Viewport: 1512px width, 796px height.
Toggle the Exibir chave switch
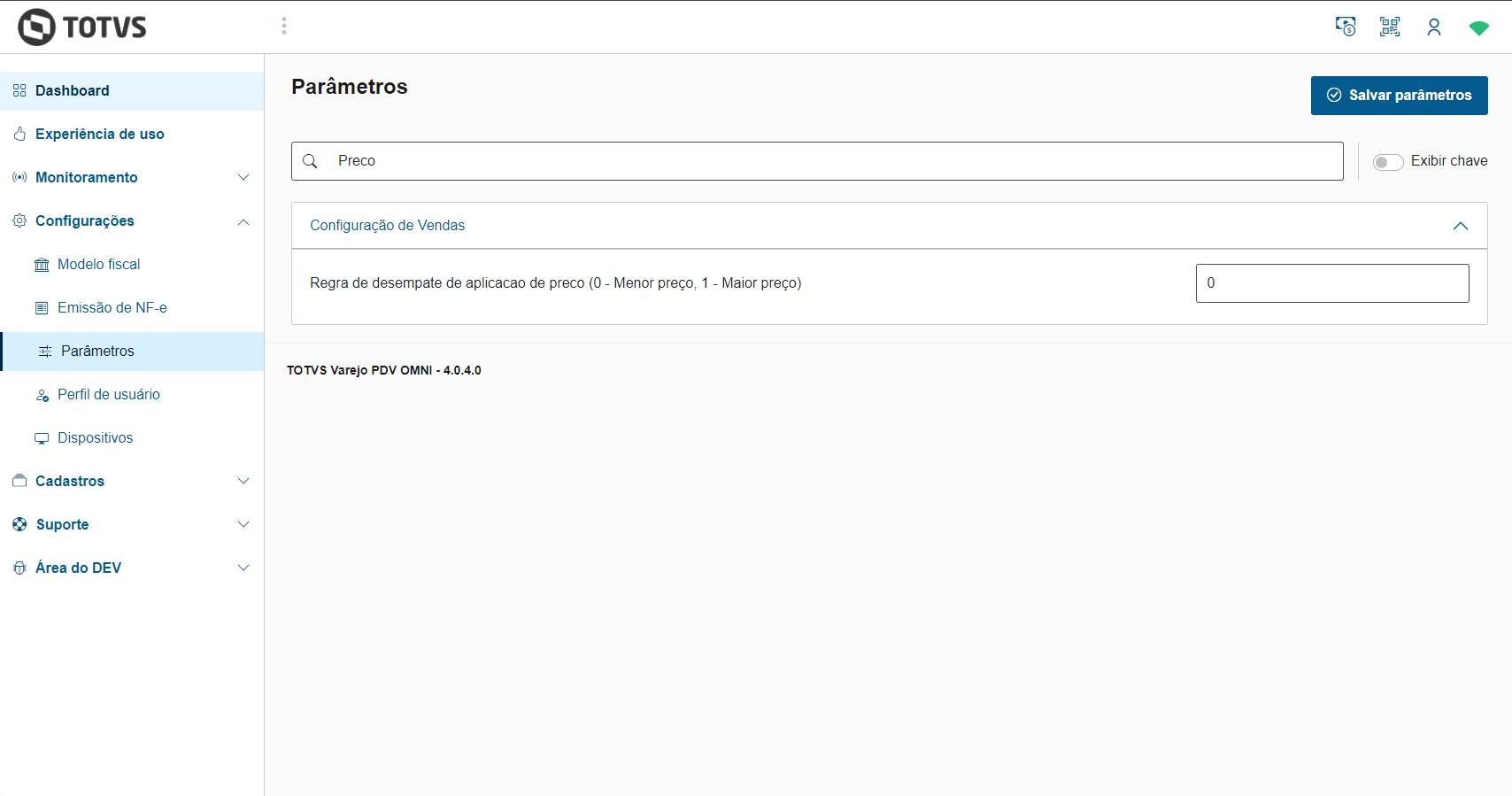1388,162
